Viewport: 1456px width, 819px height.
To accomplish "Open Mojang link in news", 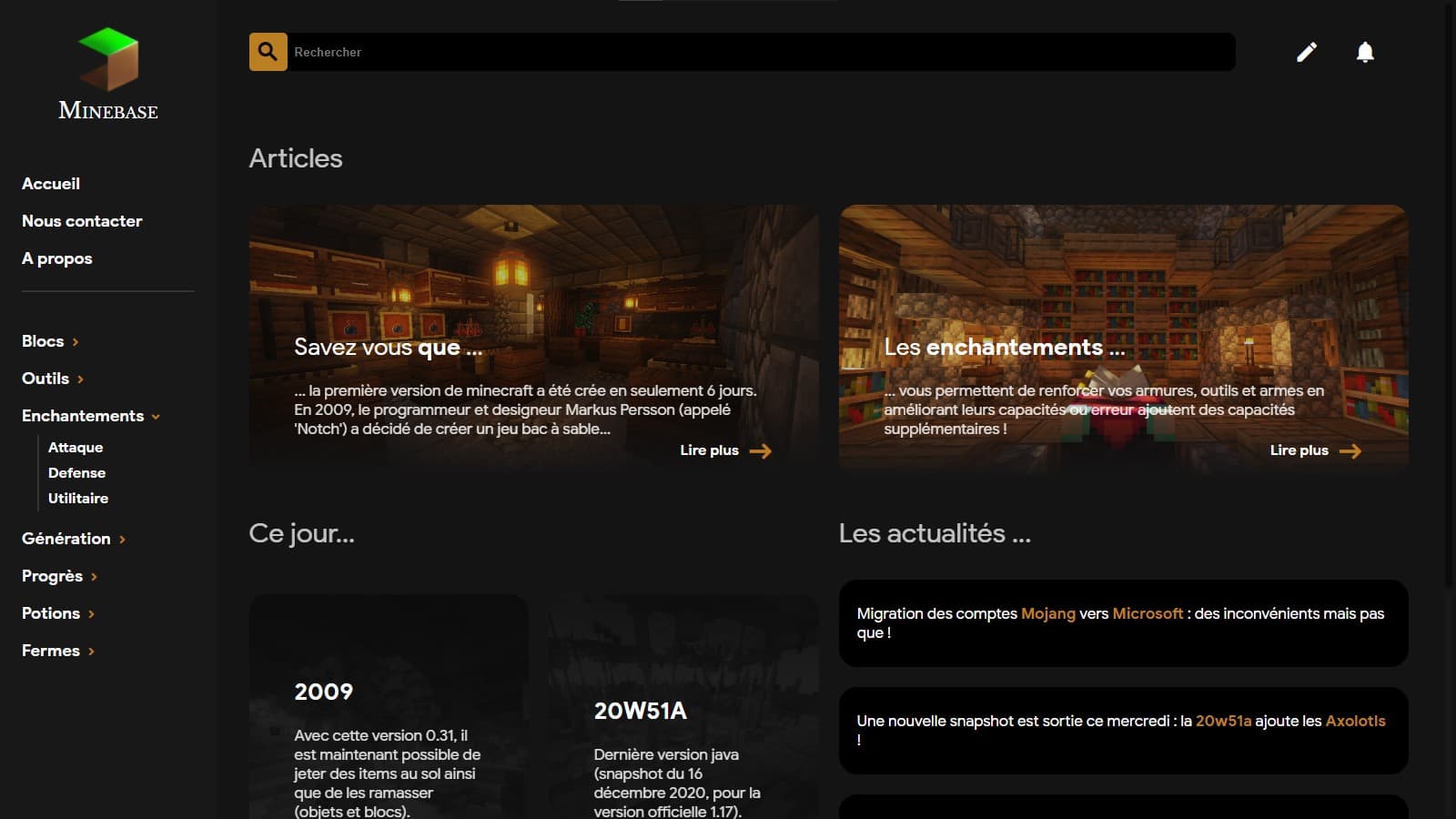I will click(x=1048, y=613).
